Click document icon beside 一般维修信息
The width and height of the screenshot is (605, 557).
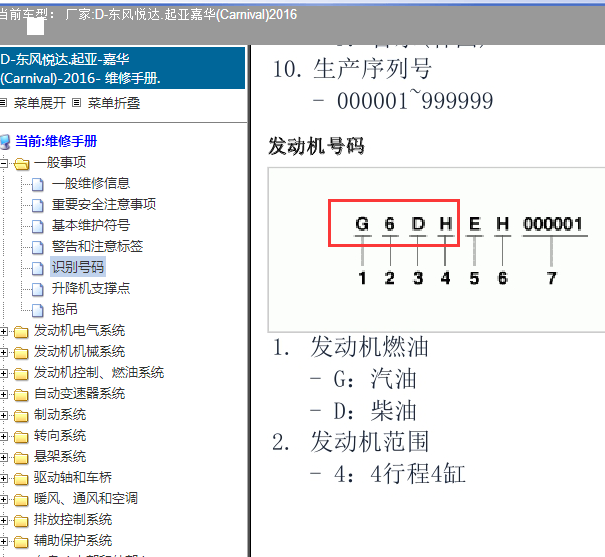(x=37, y=184)
